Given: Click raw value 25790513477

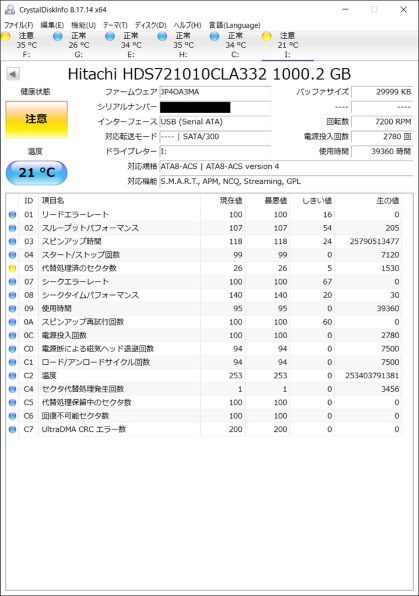Looking at the screenshot, I should click(374, 241).
